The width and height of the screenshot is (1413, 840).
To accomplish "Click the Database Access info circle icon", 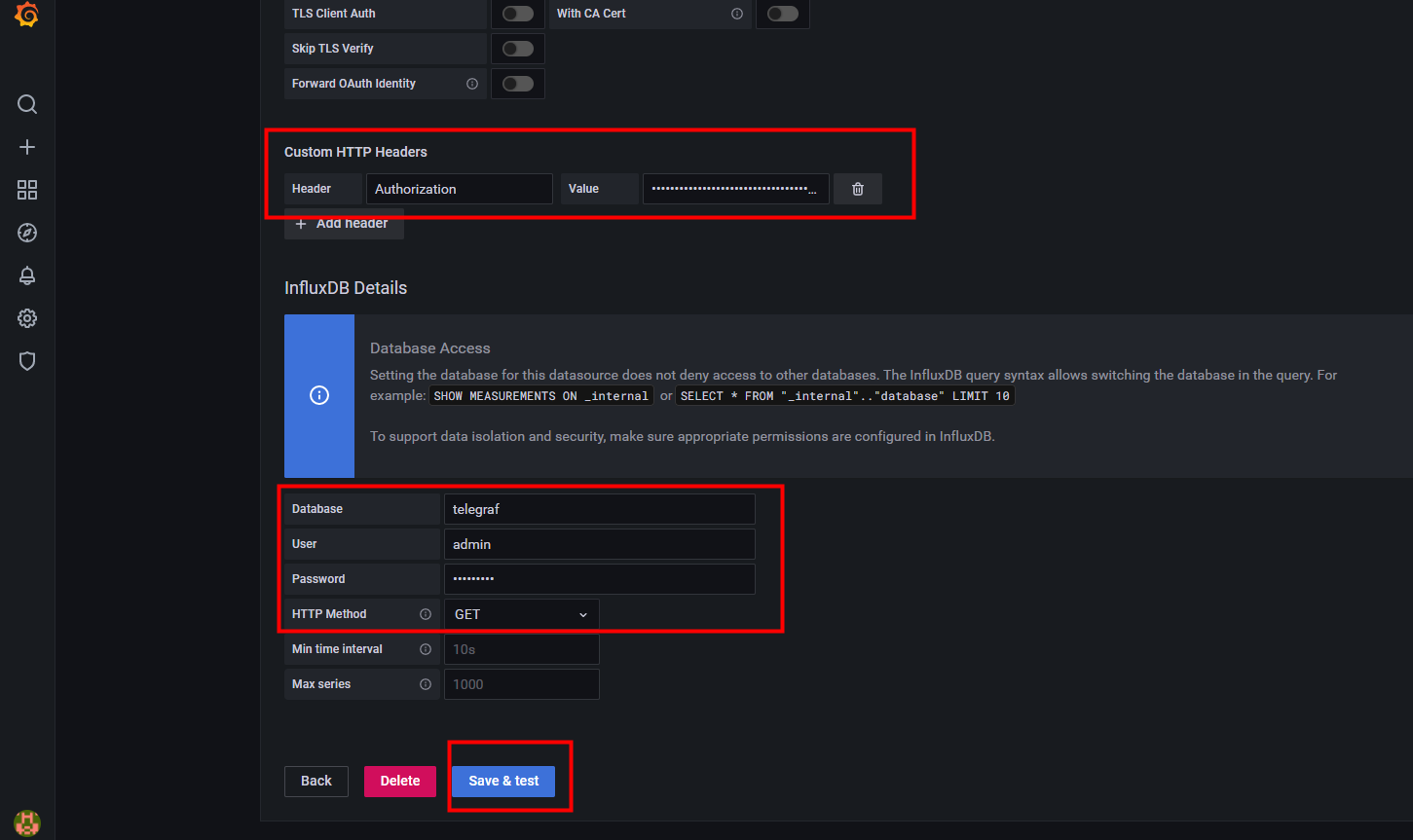I will [x=319, y=395].
